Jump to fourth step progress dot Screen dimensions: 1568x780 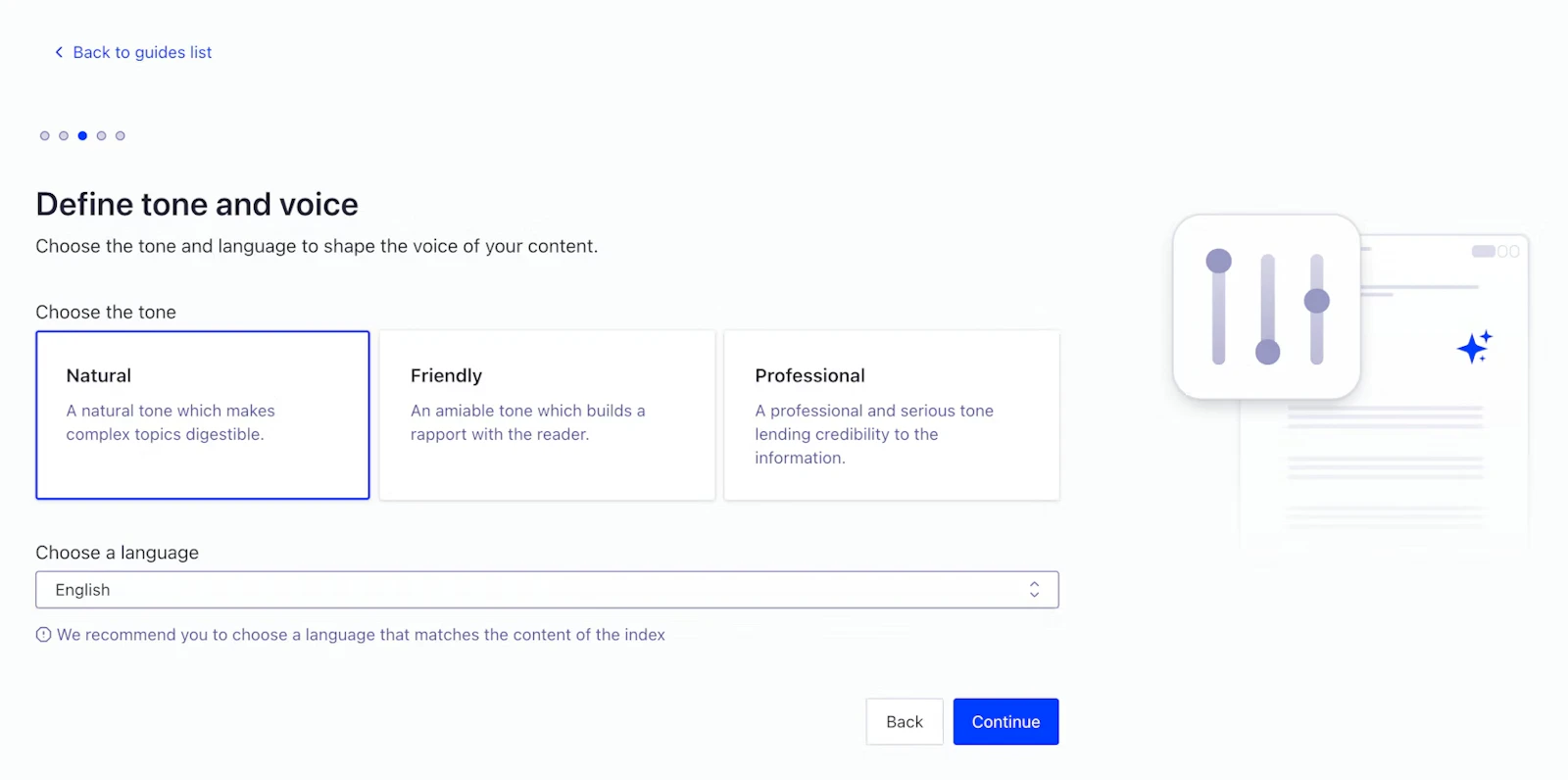(101, 136)
